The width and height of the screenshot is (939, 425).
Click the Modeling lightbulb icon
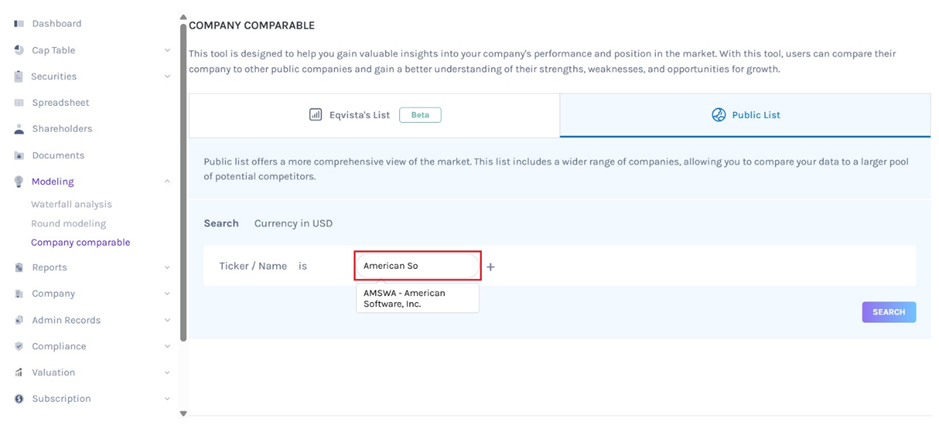click(19, 182)
